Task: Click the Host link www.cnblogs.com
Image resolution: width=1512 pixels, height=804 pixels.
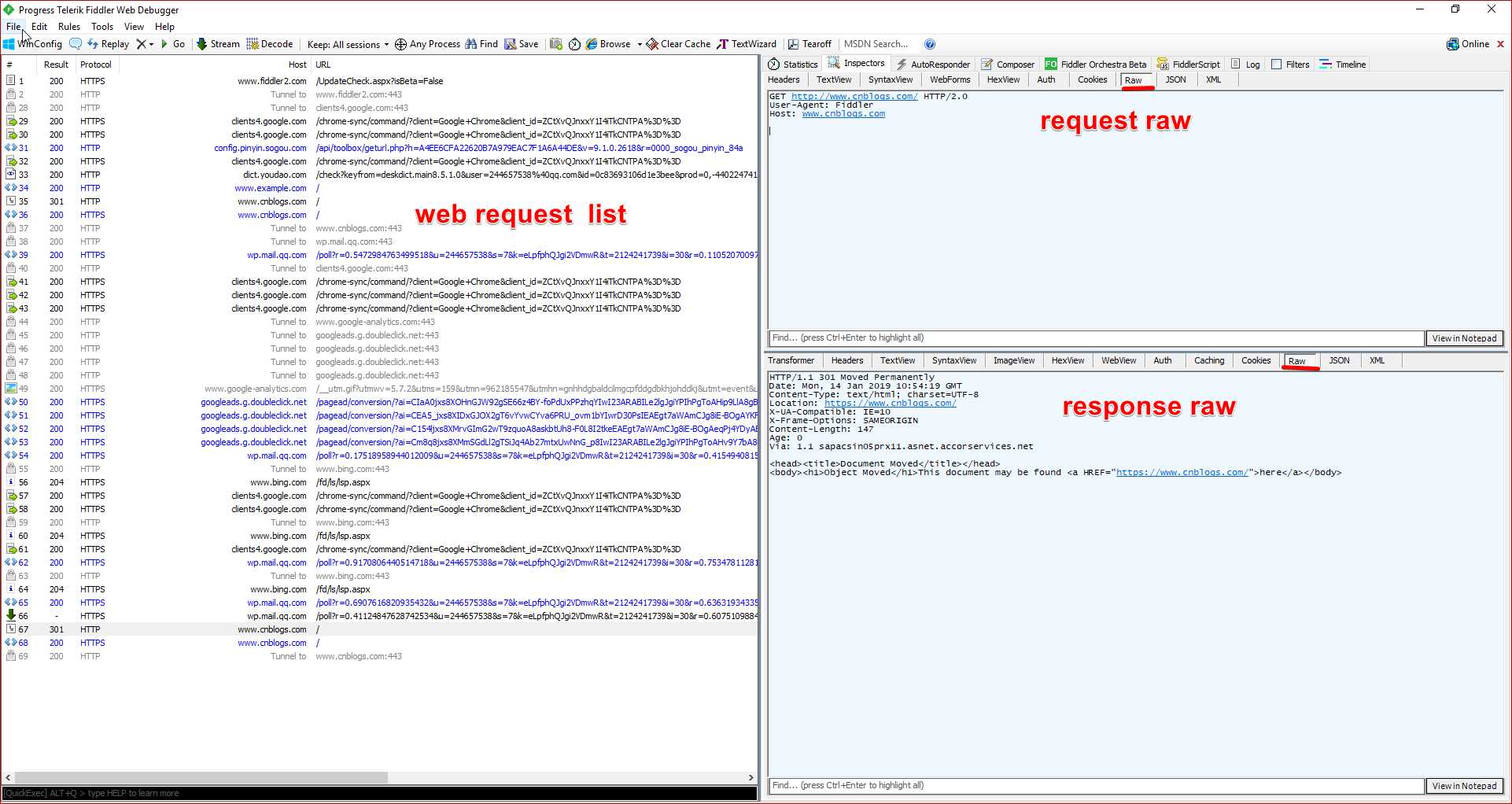Action: [x=843, y=114]
